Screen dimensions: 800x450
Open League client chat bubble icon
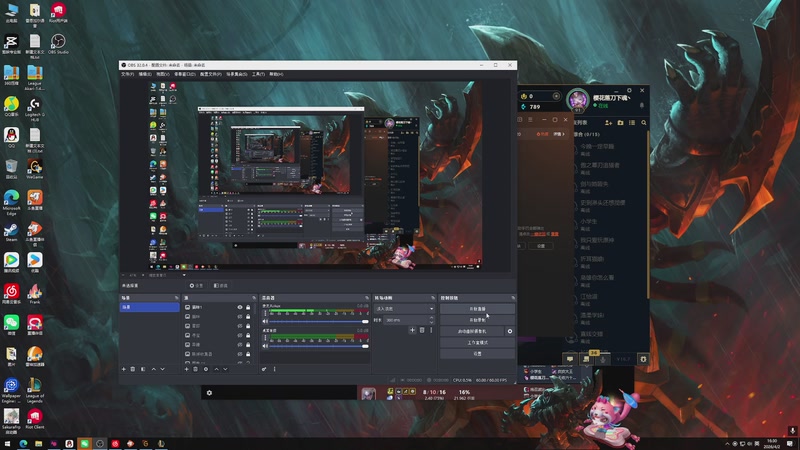tap(570, 359)
